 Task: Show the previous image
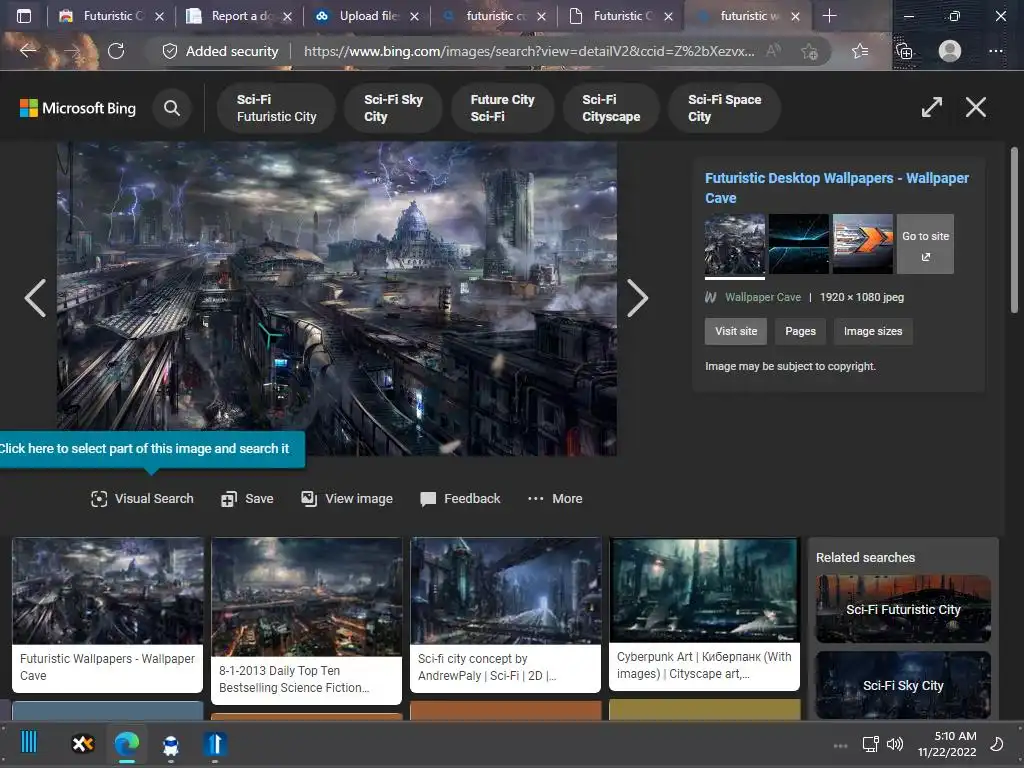click(x=35, y=298)
